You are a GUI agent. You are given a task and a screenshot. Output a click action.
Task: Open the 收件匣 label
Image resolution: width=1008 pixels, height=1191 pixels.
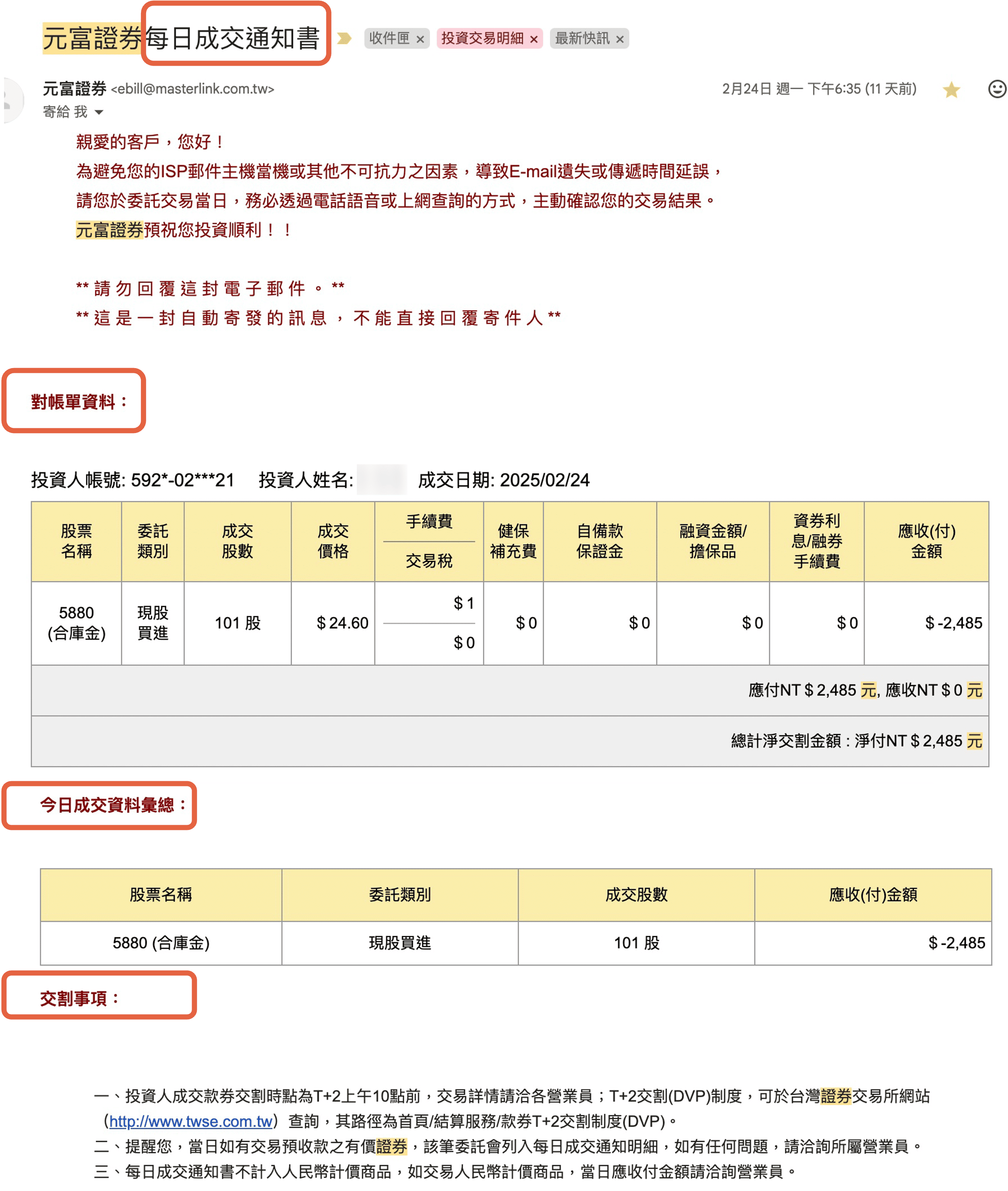click(x=389, y=38)
